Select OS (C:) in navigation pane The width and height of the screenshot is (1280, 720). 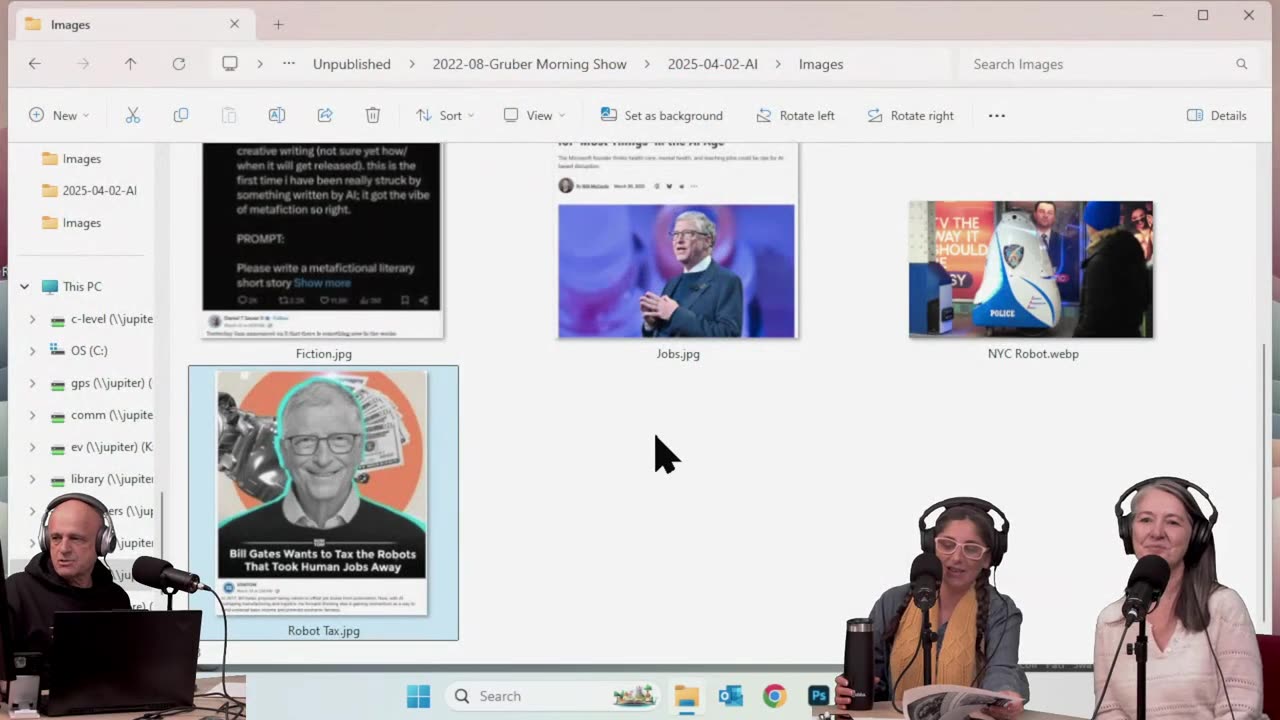(x=78, y=351)
